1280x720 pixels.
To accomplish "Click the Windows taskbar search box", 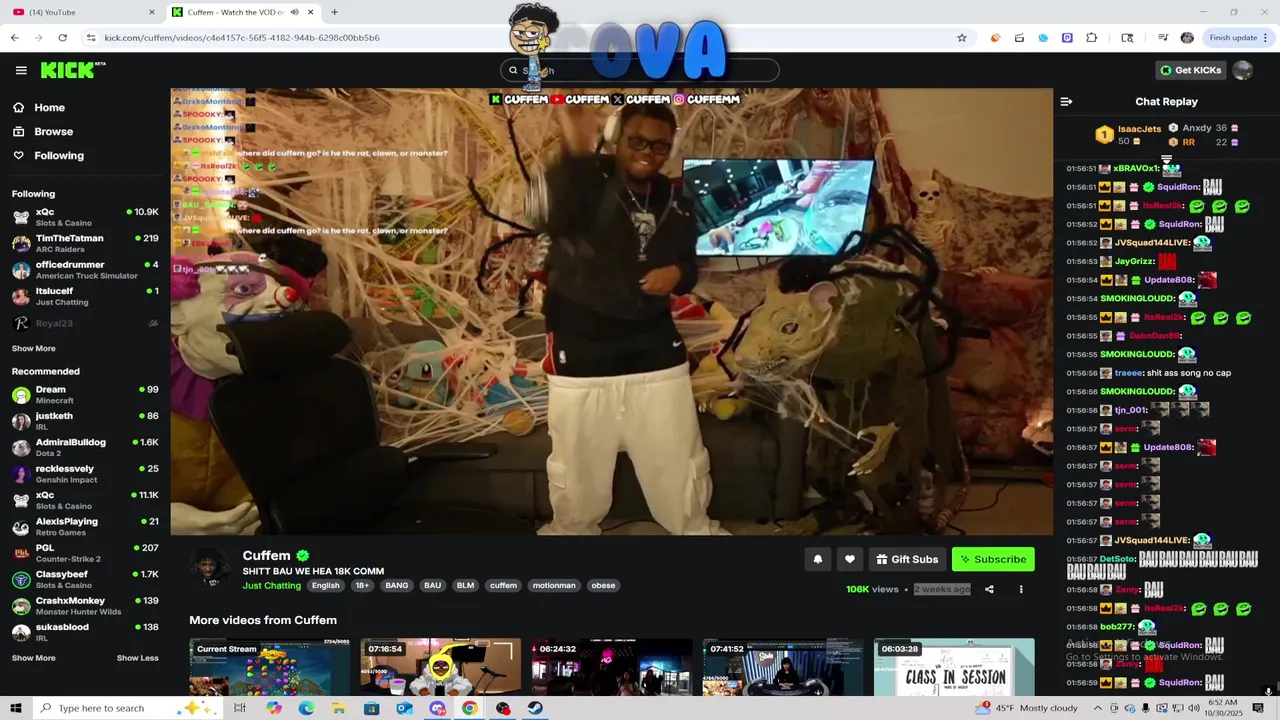I will tap(128, 708).
